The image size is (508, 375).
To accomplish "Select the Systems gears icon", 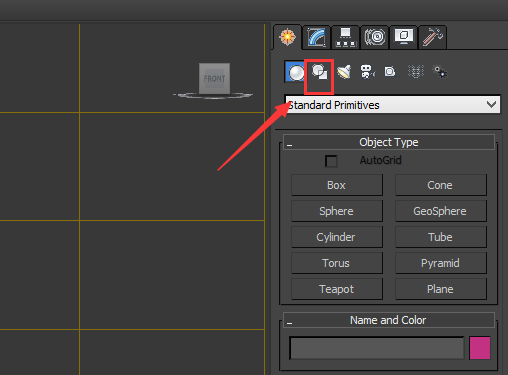I will point(440,72).
